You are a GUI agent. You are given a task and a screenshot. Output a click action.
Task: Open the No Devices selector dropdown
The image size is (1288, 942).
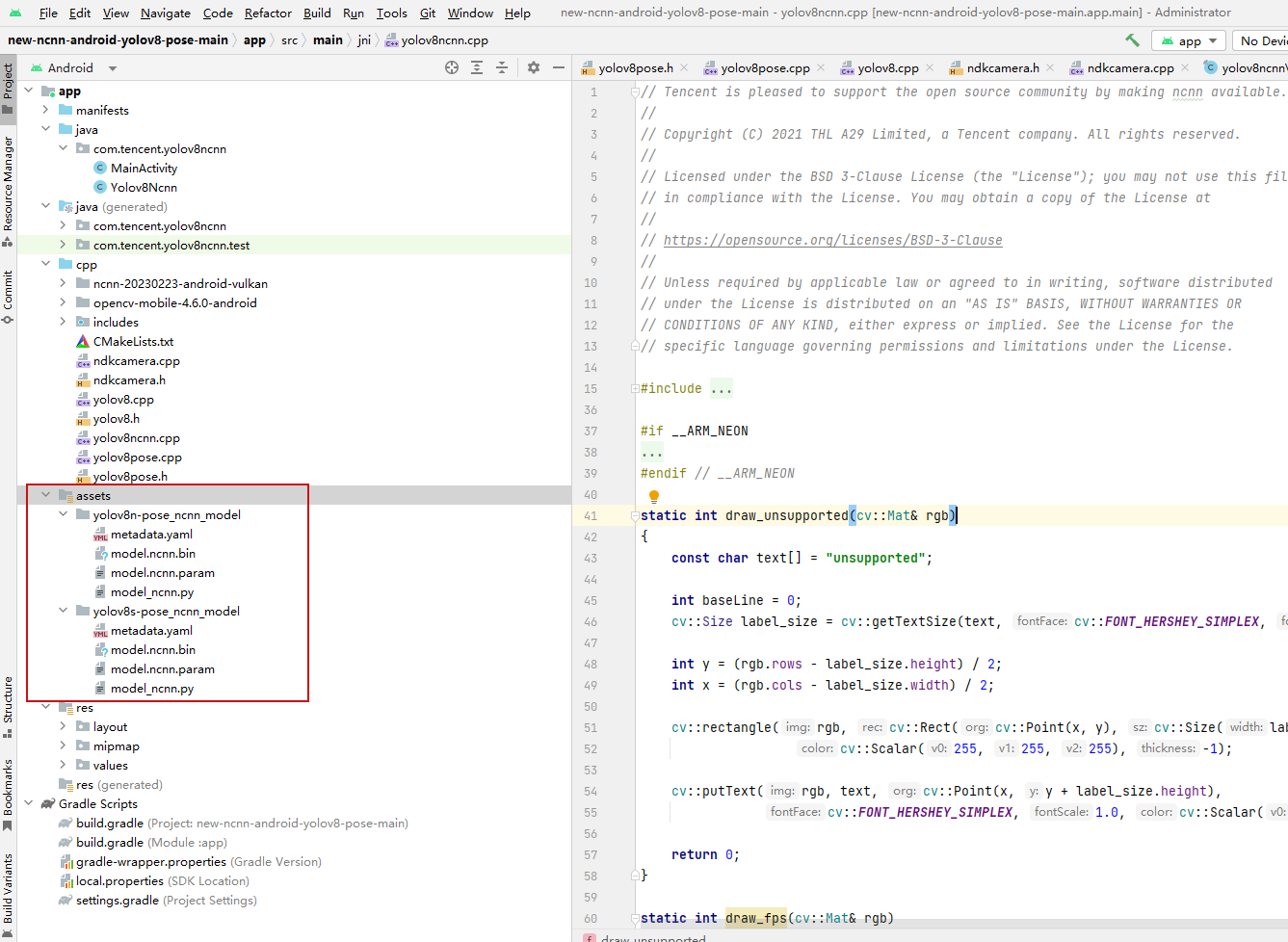click(x=1260, y=40)
